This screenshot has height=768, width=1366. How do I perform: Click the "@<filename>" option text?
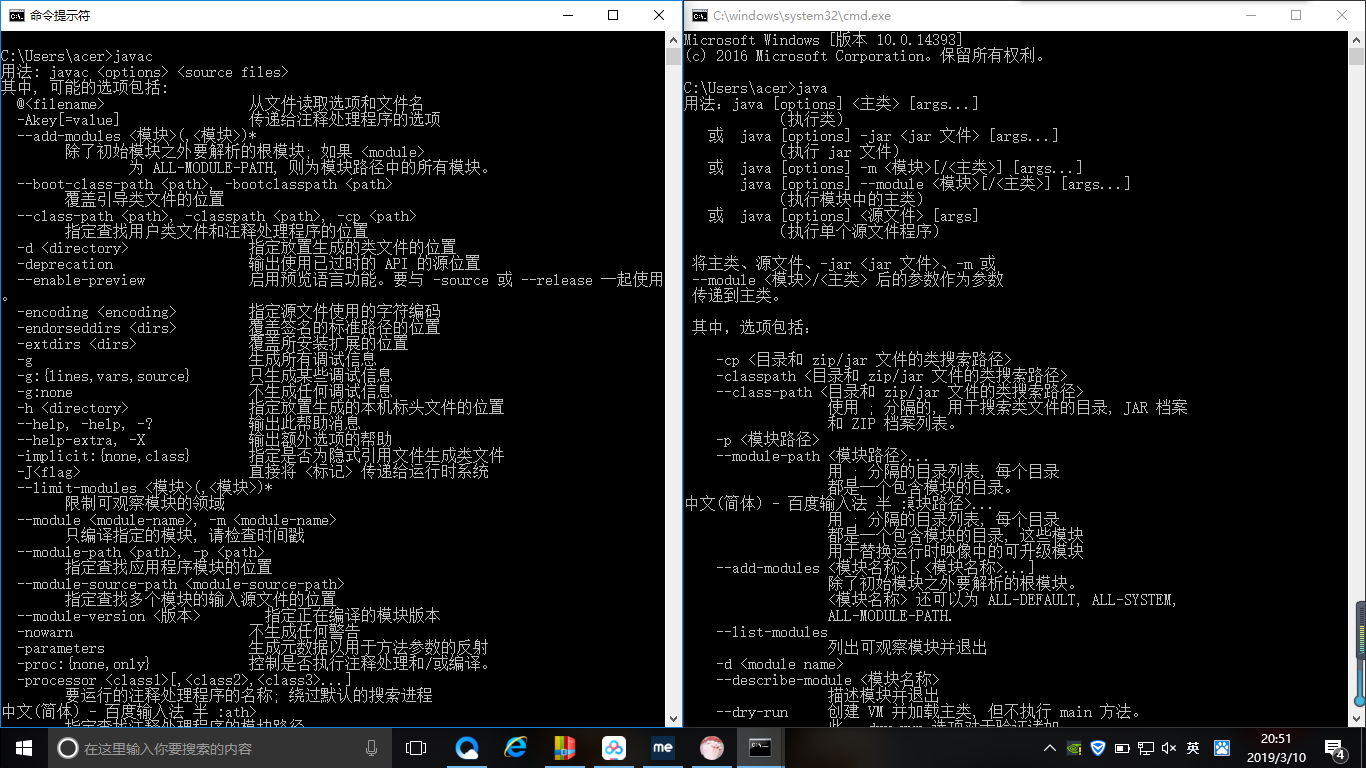click(61, 105)
